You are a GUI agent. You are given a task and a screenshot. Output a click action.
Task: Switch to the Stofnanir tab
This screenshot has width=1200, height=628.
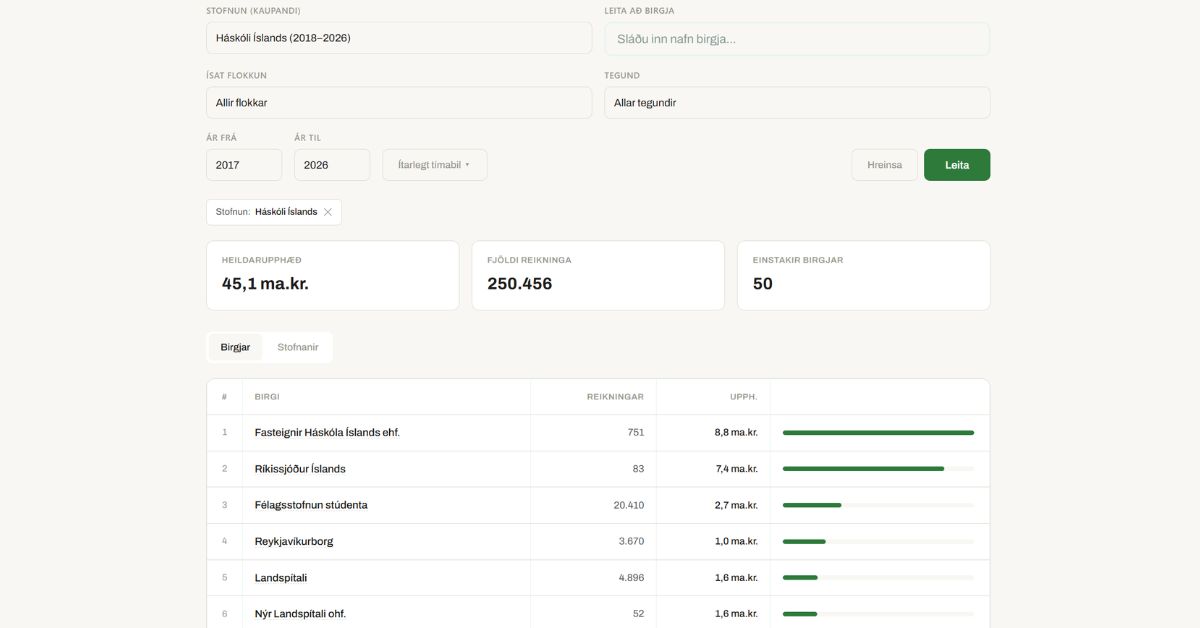pos(298,347)
